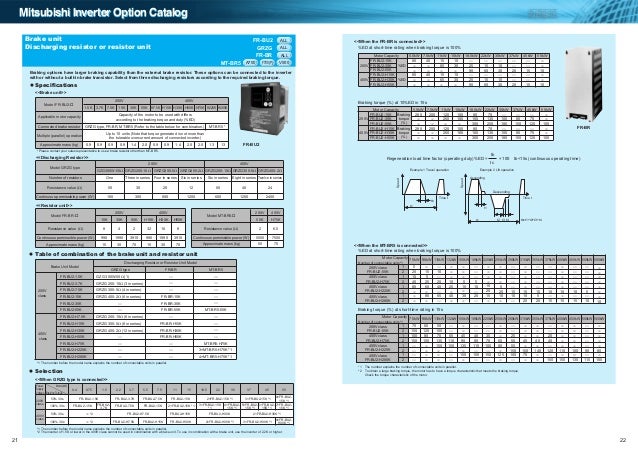Click the last badge after MT-BR5
Viewport: 638px width, 452px height.
click(284, 63)
